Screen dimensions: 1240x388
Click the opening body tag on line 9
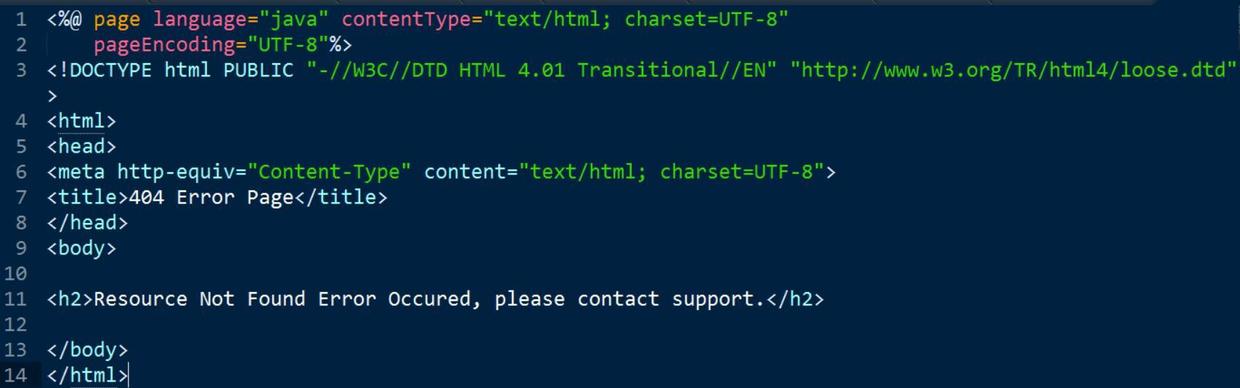pyautogui.click(x=82, y=248)
